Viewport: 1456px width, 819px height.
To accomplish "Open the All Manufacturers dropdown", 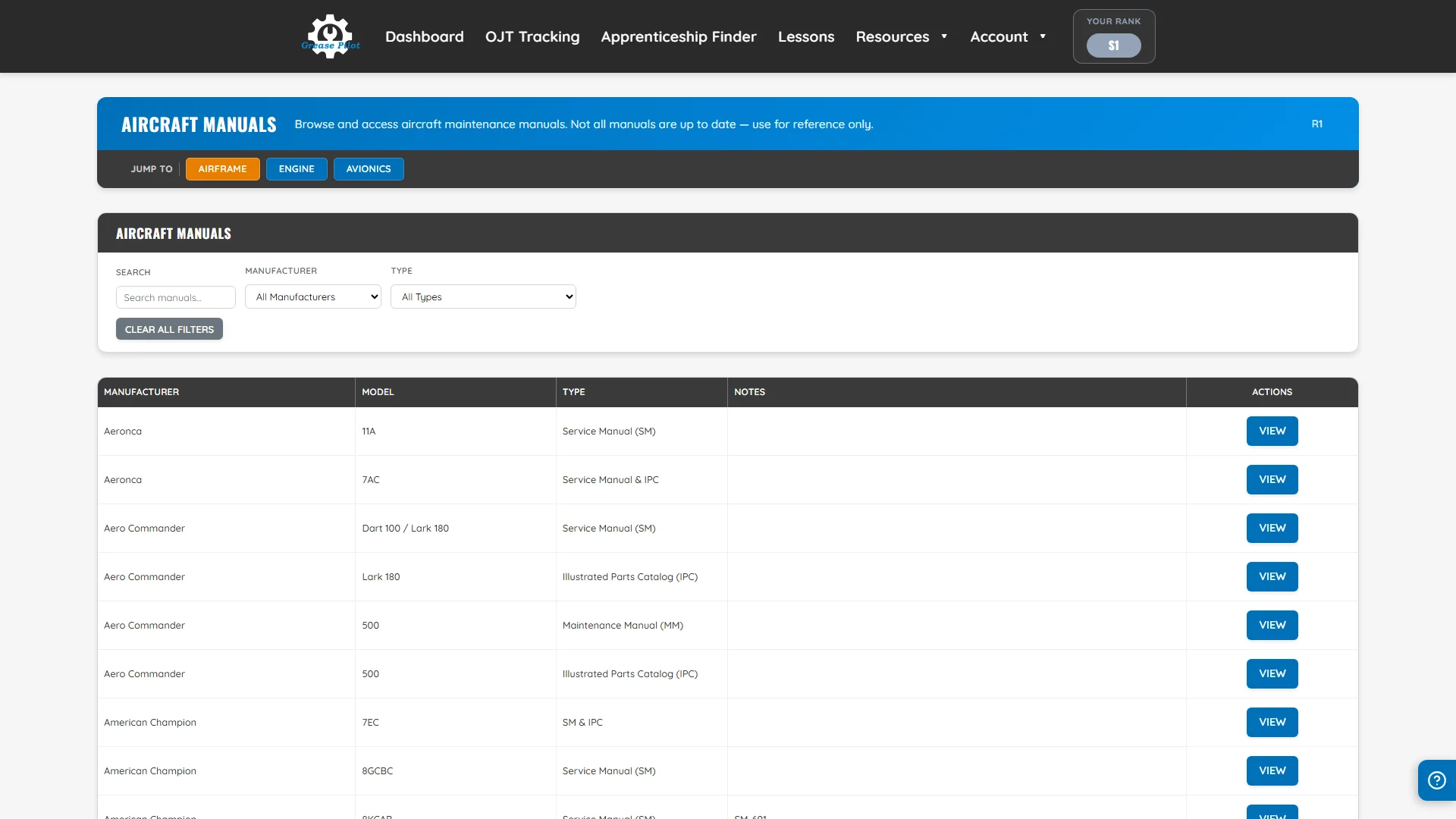I will click(313, 297).
